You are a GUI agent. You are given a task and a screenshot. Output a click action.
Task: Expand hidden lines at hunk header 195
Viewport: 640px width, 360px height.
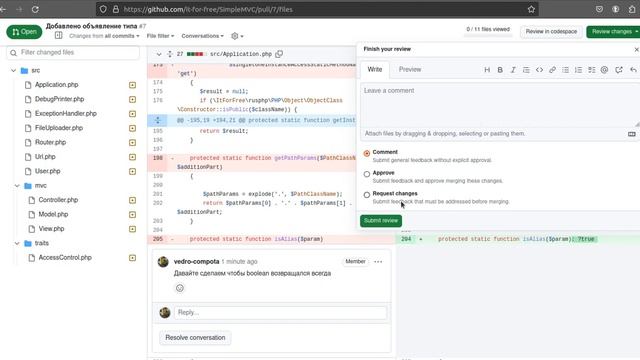tap(158, 120)
